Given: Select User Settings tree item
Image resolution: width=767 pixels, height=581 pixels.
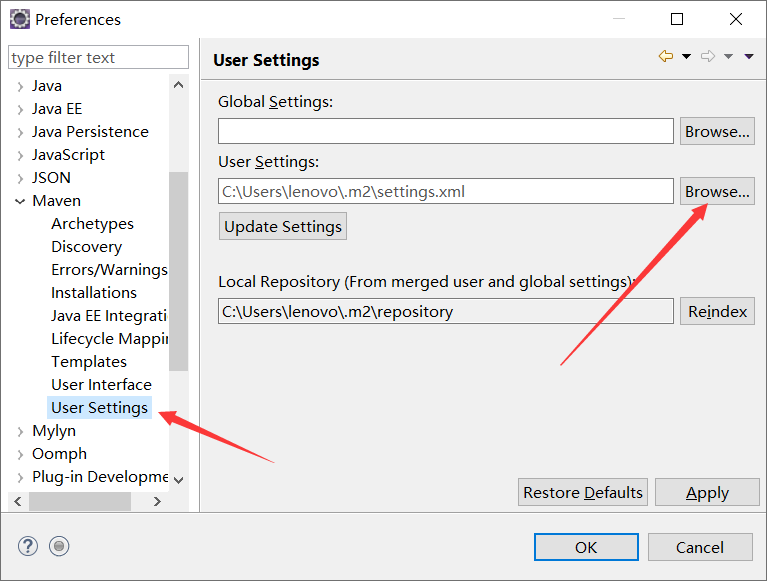Looking at the screenshot, I should (x=99, y=407).
